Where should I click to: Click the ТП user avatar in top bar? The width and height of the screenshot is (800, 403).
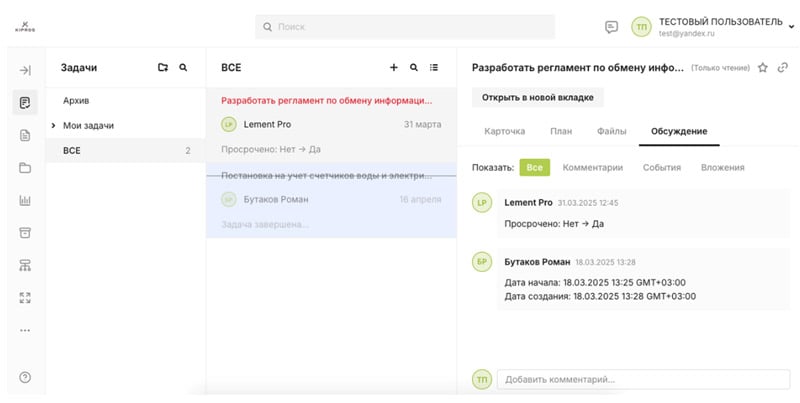[641, 27]
